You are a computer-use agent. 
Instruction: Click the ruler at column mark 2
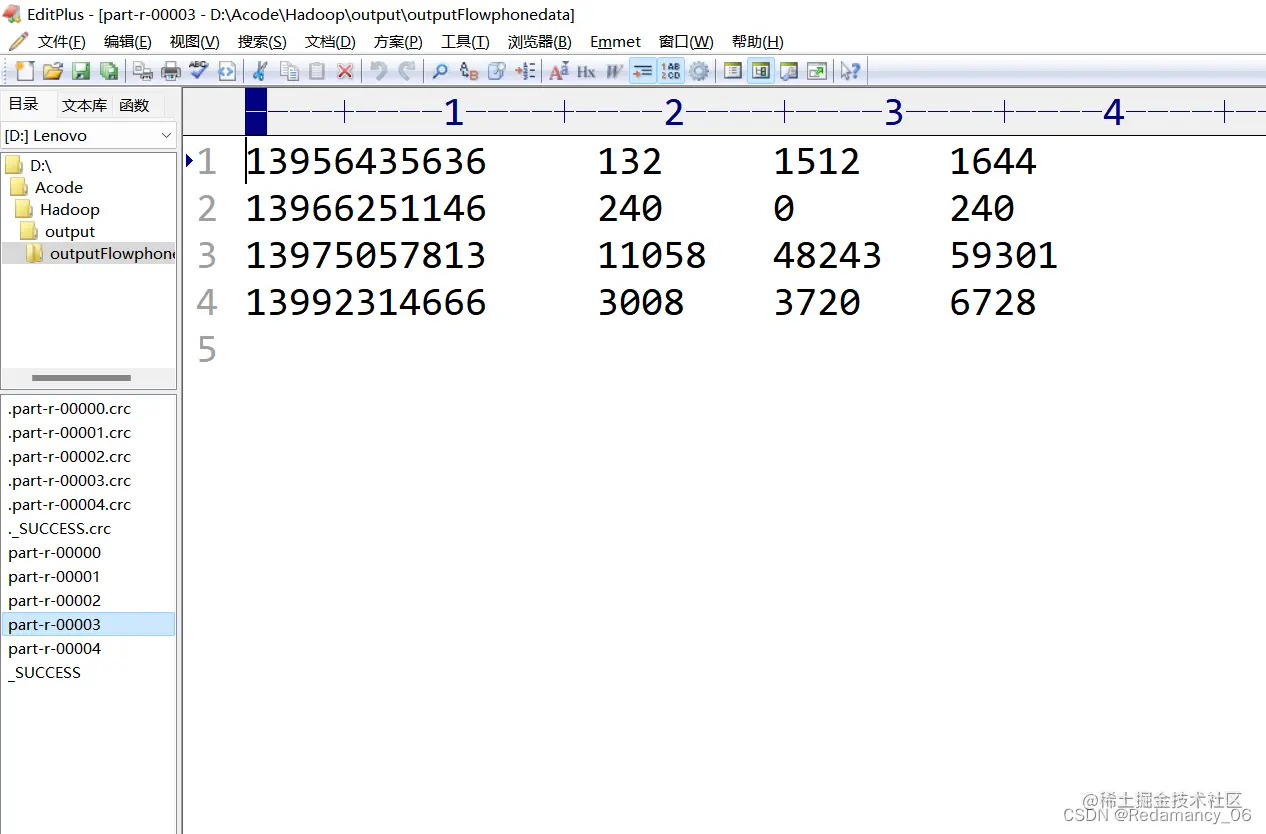[674, 112]
